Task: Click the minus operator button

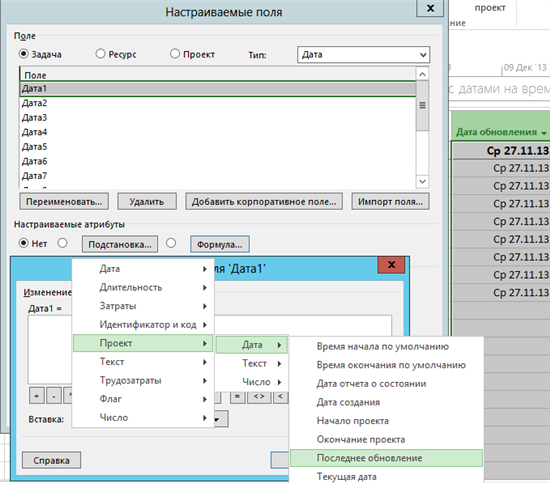Action: (54, 396)
